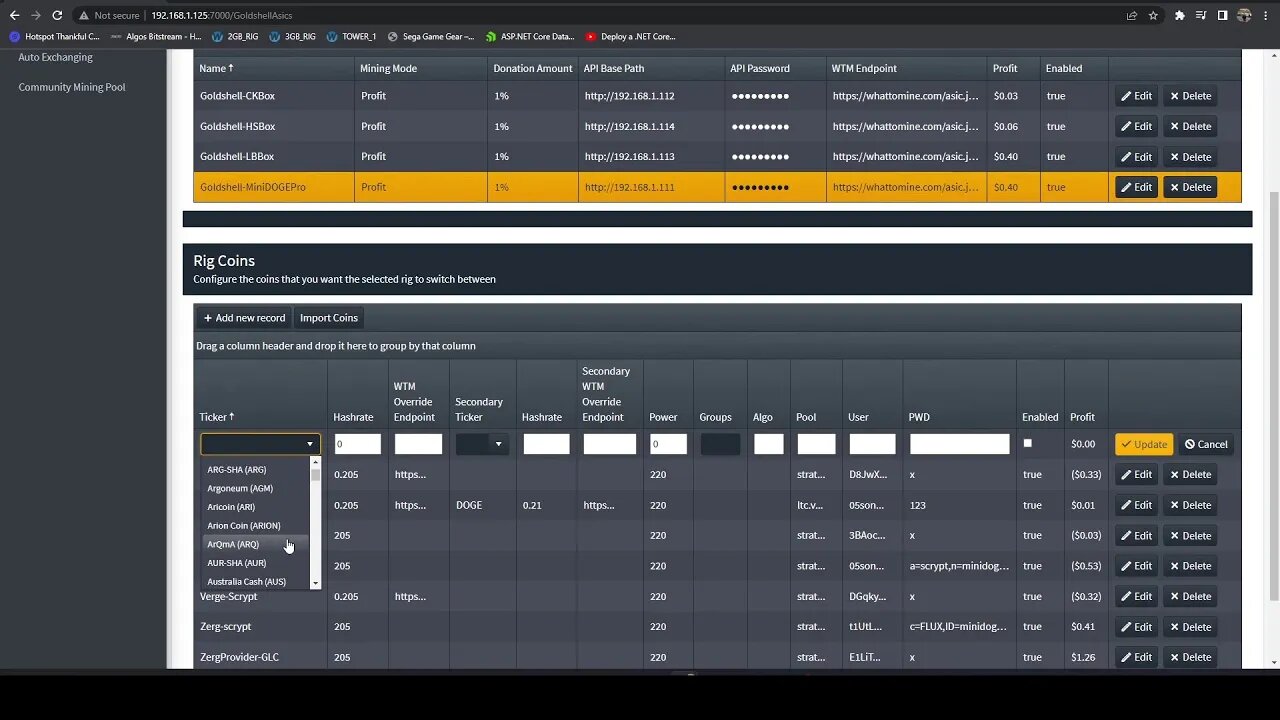Edit the rig coin with user D8JwX

tap(1136, 475)
